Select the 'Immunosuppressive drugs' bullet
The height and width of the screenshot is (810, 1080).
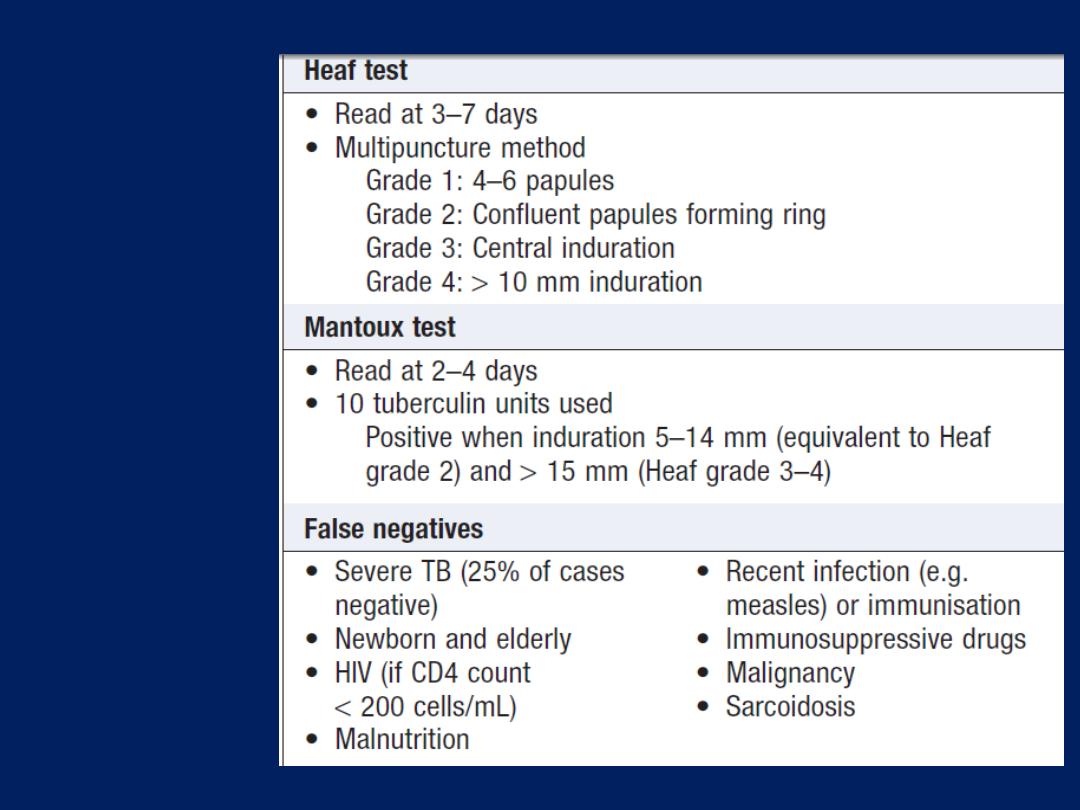tap(876, 640)
